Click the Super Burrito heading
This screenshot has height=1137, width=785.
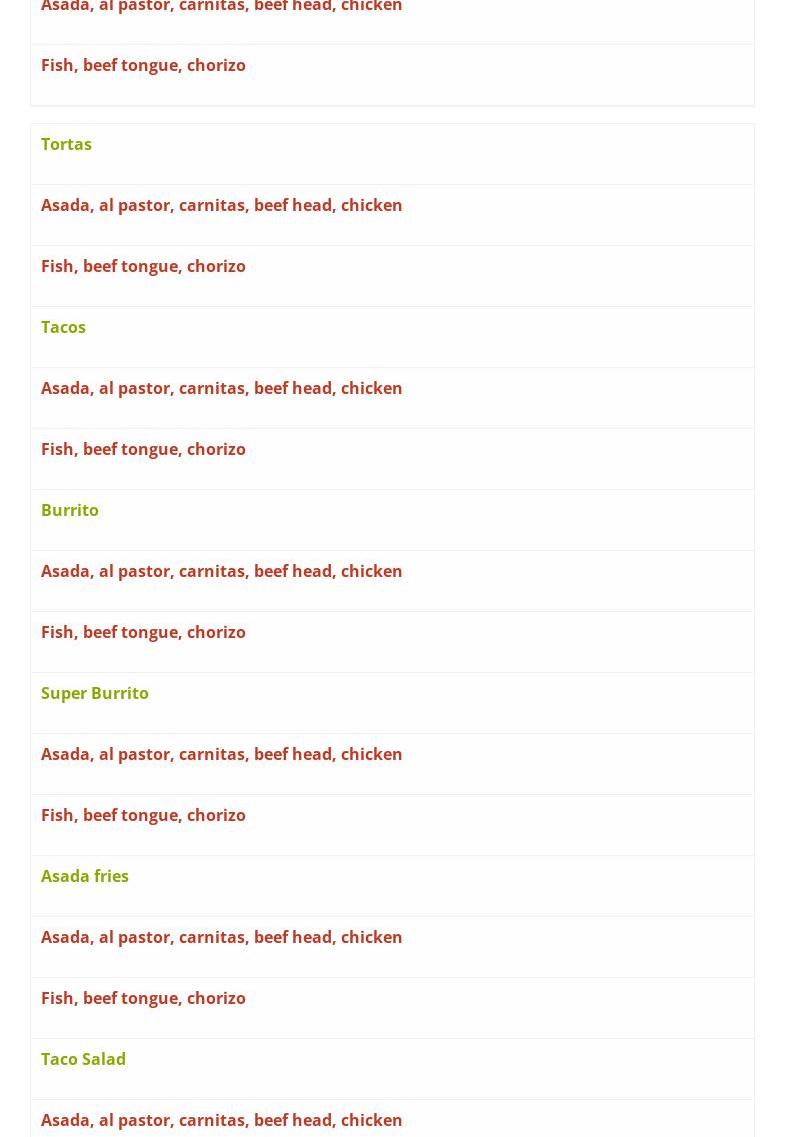95,693
